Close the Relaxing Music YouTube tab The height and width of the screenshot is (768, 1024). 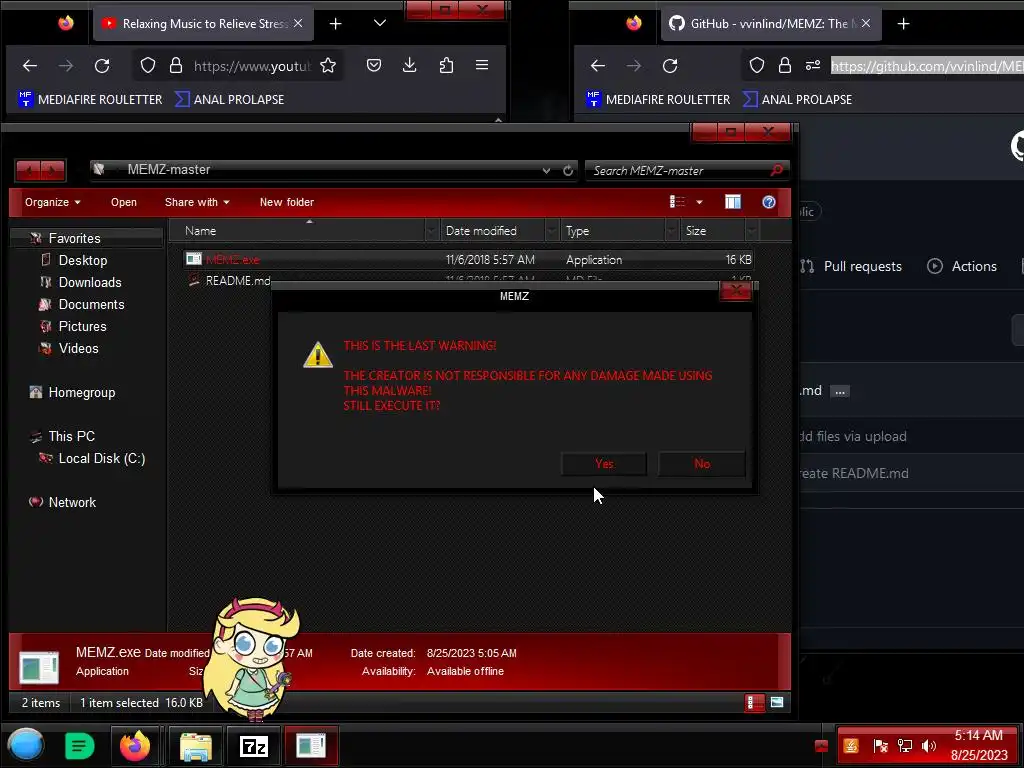pyautogui.click(x=298, y=24)
